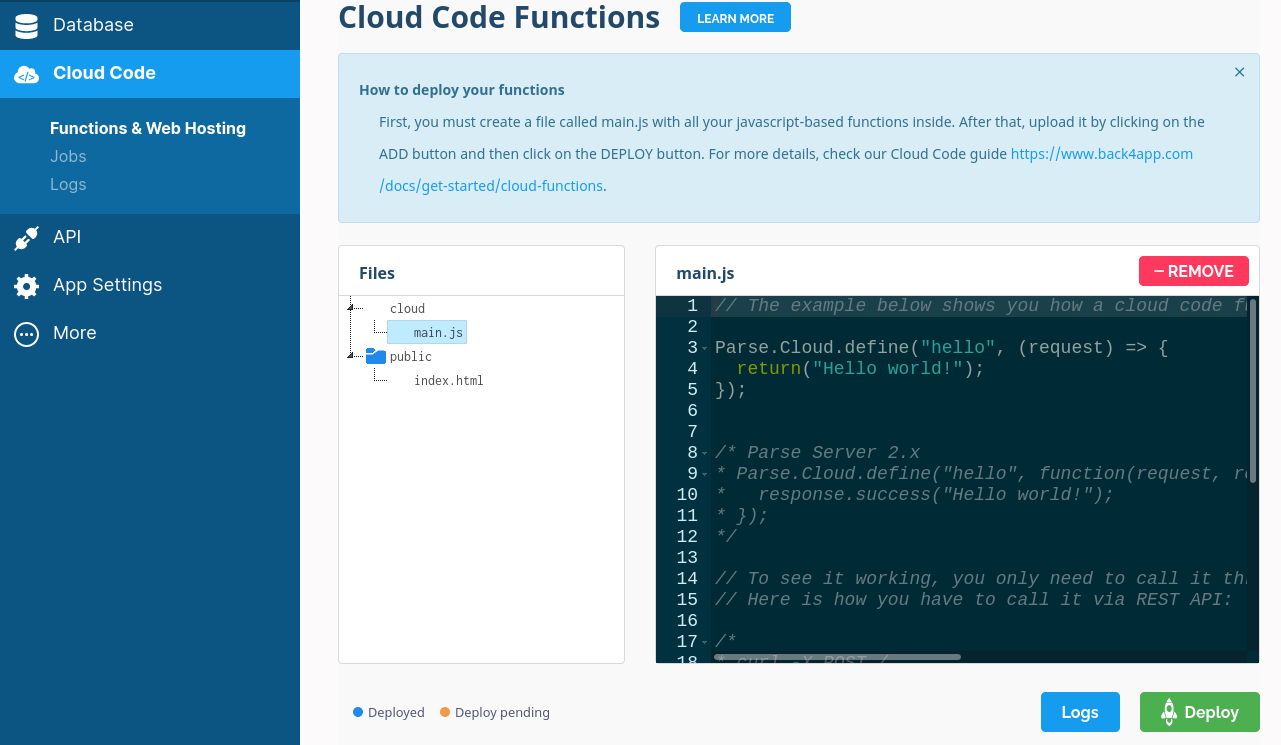Click the editor's horizontal scrollbar
1281x745 pixels.
[838, 657]
